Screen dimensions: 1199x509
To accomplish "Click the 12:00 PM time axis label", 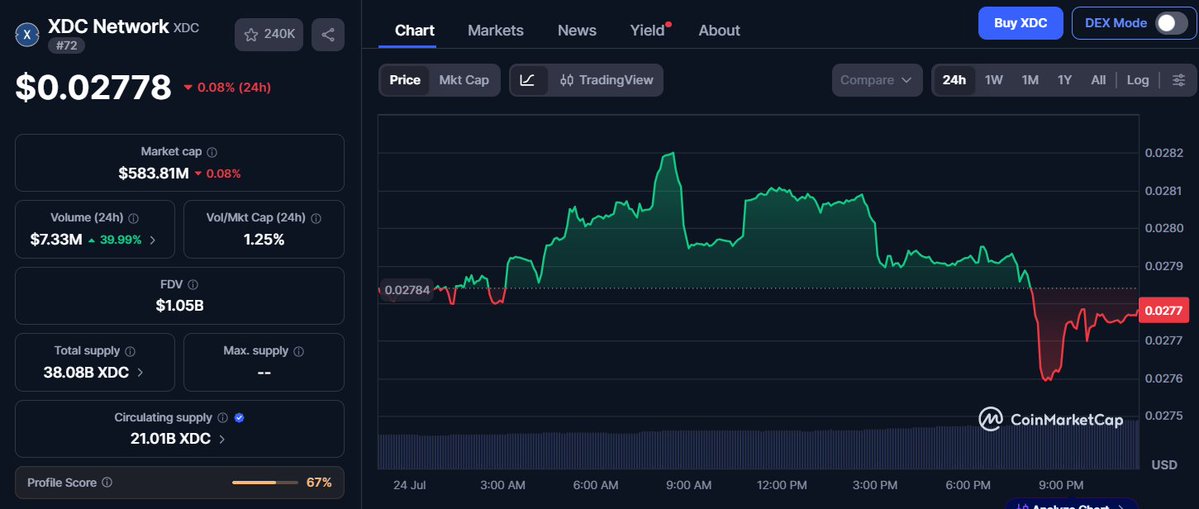I will coord(781,485).
